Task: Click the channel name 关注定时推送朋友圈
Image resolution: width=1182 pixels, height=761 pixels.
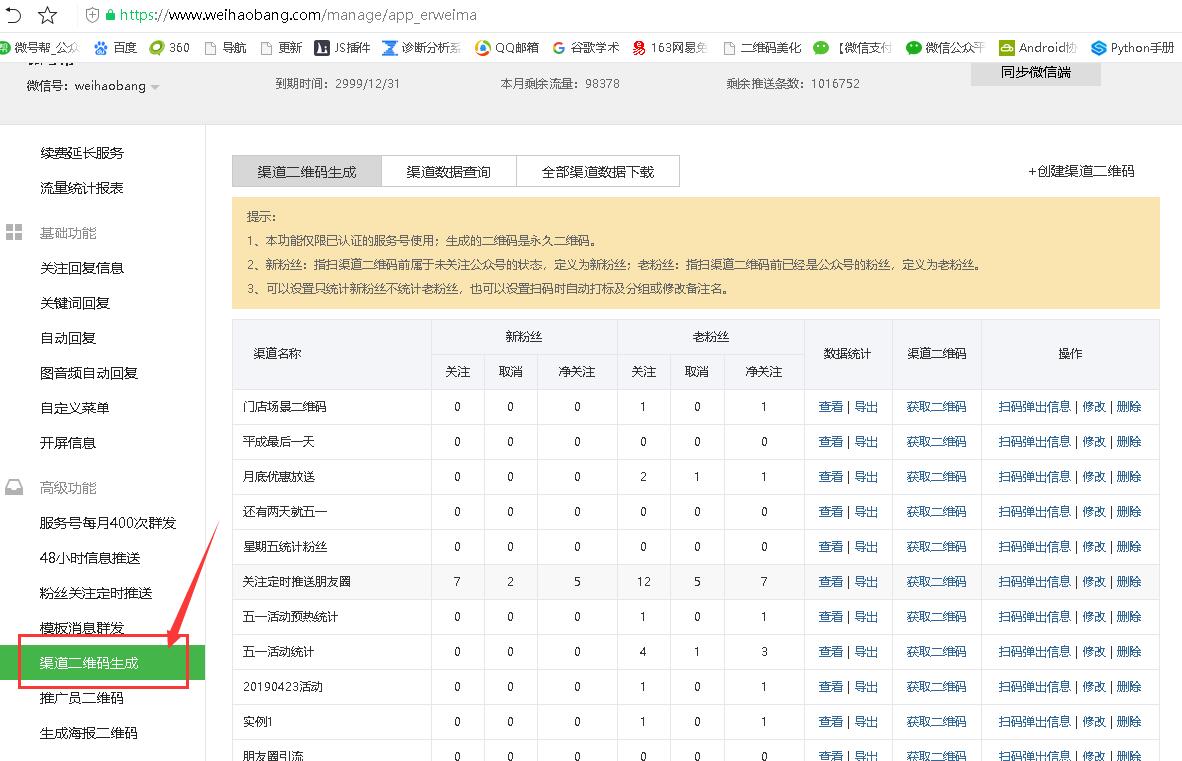Action: click(x=296, y=582)
